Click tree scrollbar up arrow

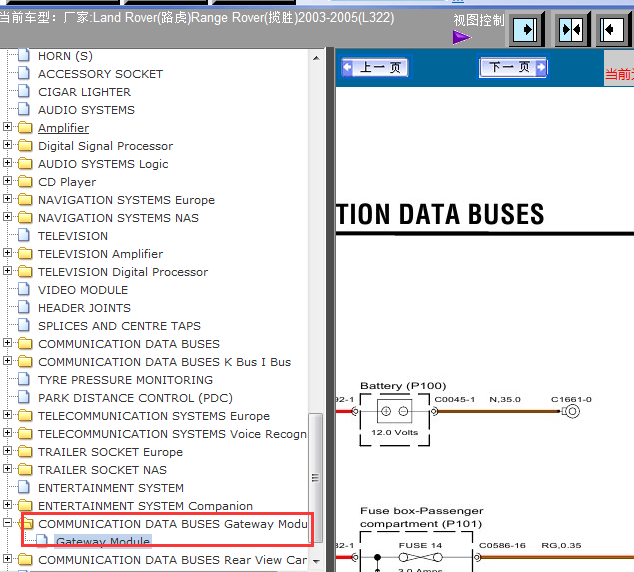(316, 58)
